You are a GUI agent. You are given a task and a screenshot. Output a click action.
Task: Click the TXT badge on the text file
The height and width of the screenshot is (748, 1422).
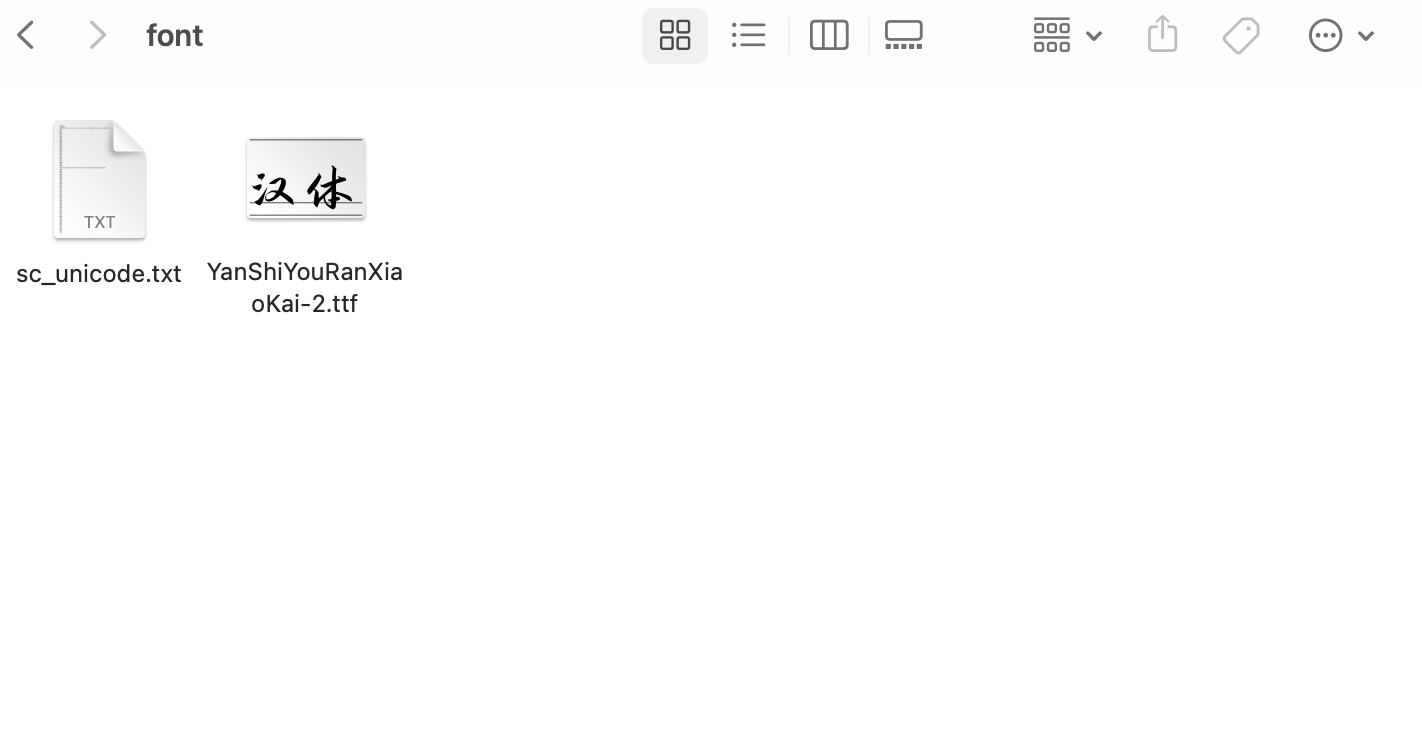click(99, 222)
